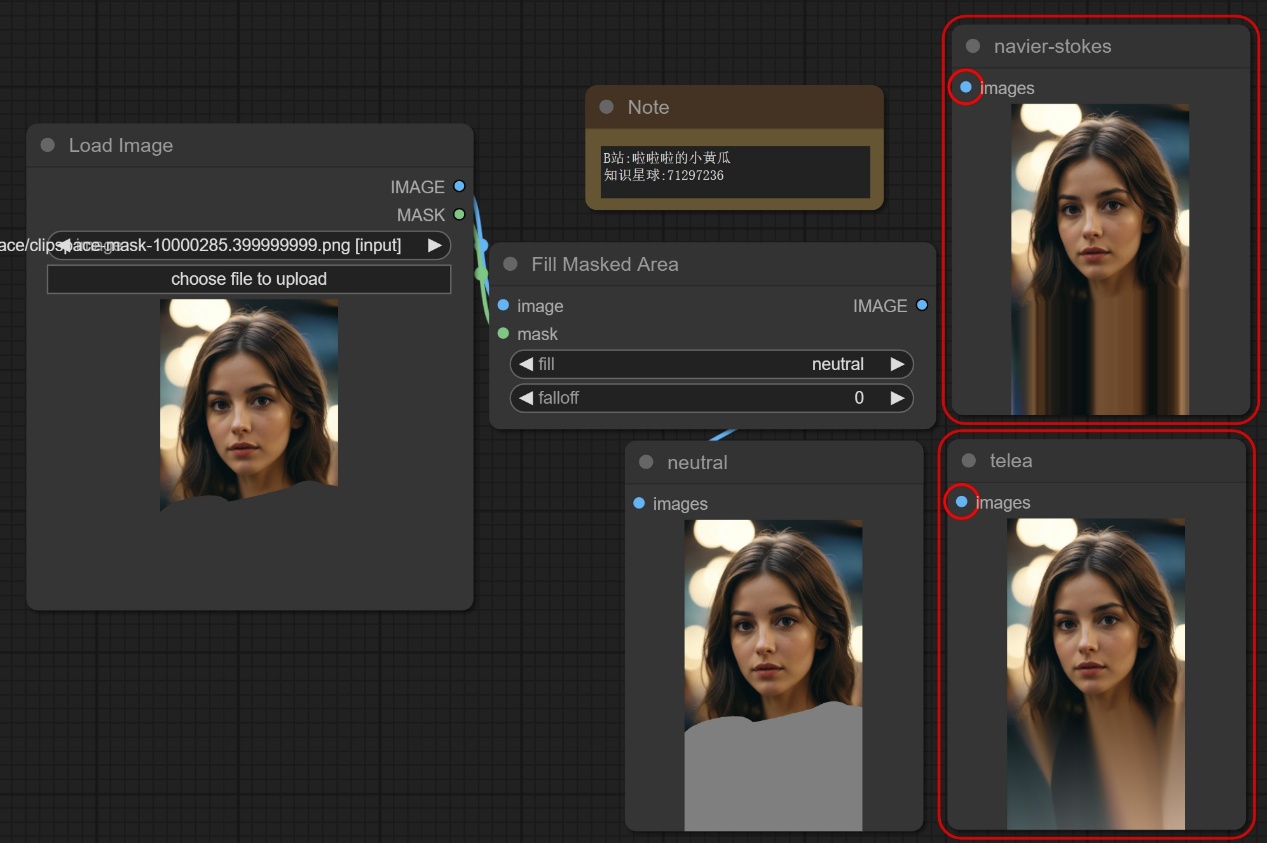
Task: Click the Note text area
Action: tap(734, 172)
